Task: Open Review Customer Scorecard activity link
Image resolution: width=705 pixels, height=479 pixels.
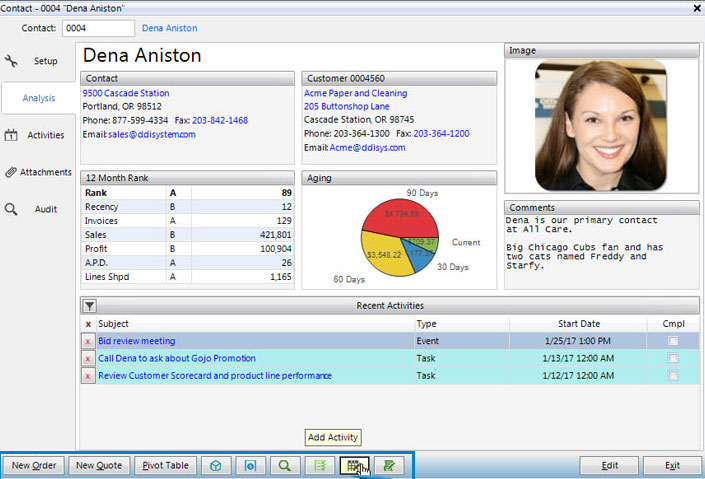Action: pos(215,376)
